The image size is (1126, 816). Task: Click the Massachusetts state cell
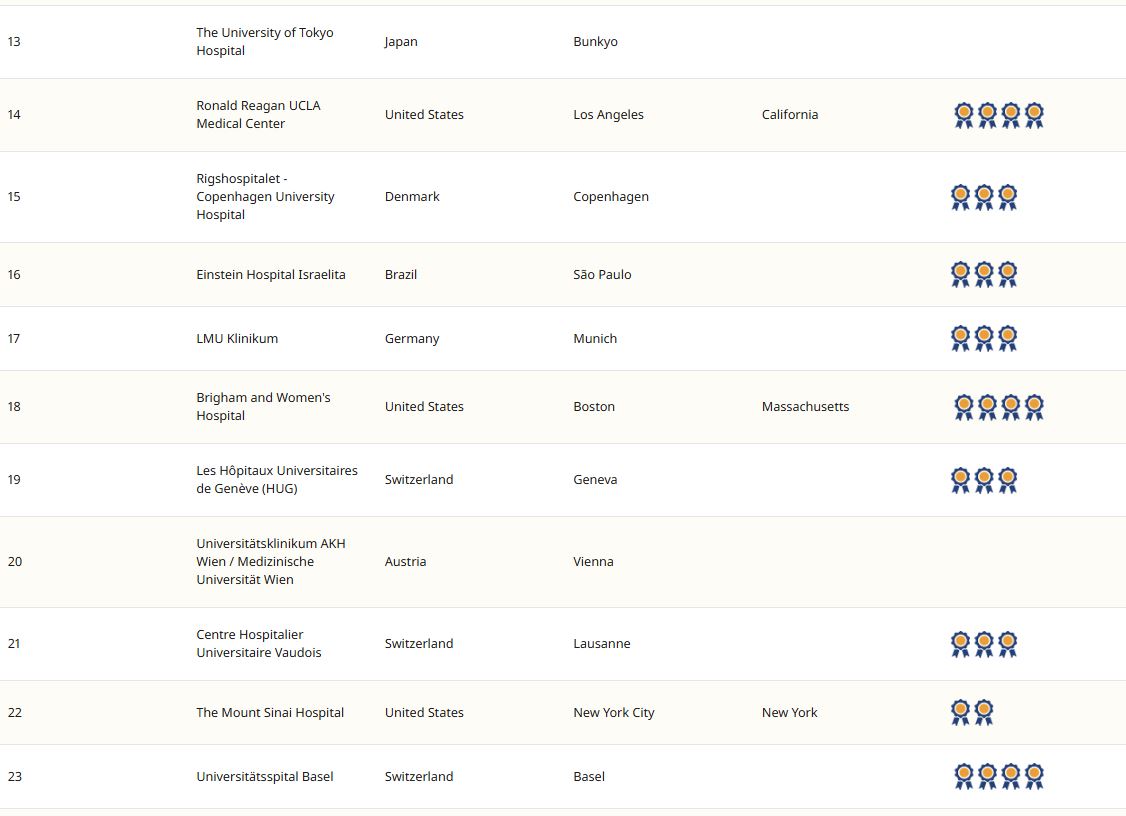(x=805, y=407)
